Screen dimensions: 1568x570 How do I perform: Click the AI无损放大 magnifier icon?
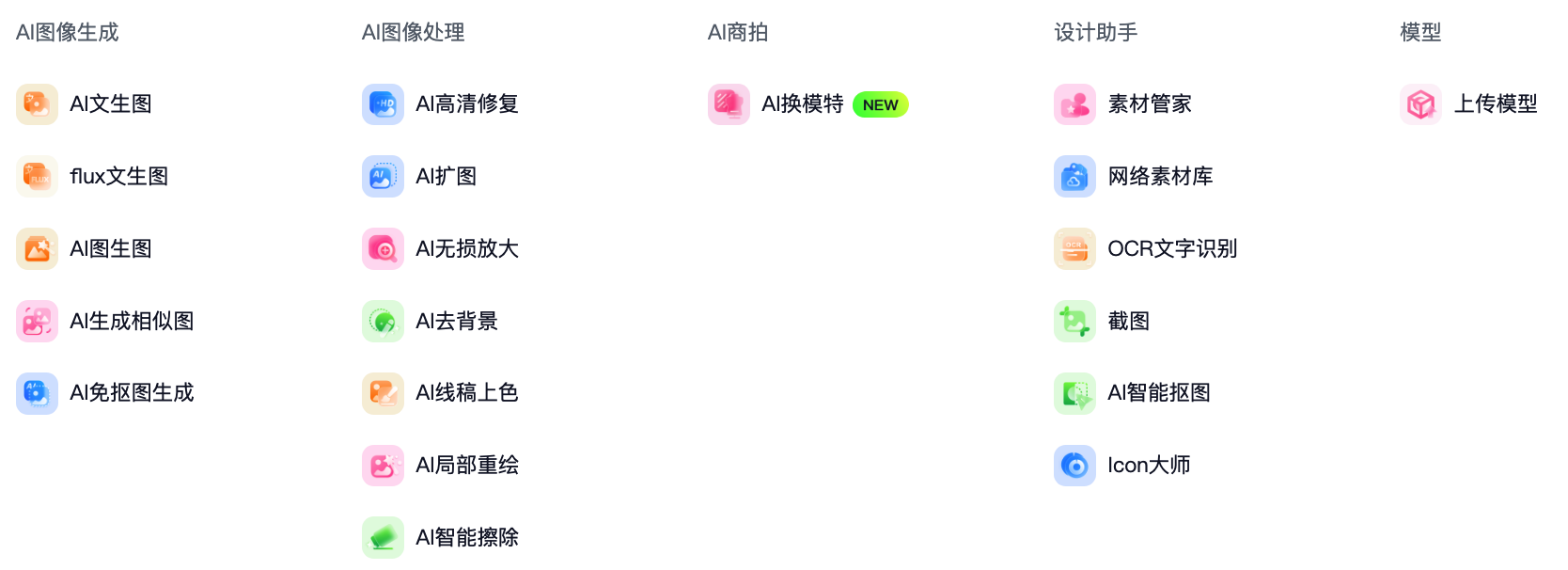383,249
